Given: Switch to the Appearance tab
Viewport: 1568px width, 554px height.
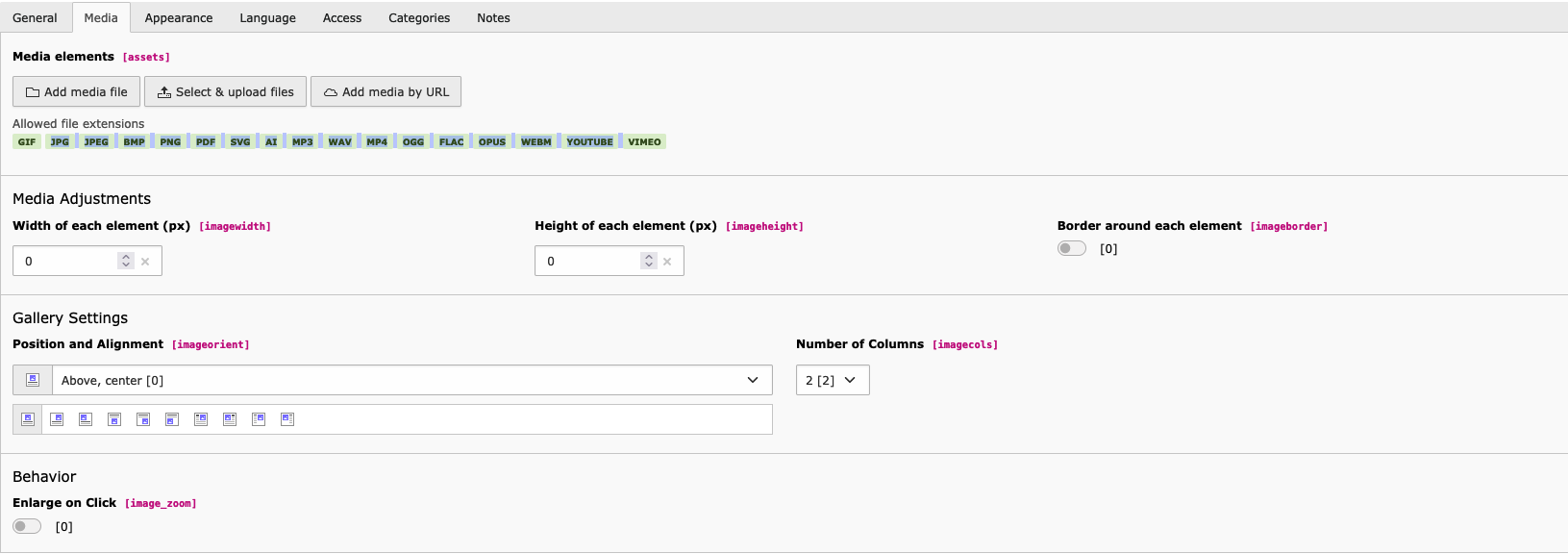Looking at the screenshot, I should click(x=179, y=18).
